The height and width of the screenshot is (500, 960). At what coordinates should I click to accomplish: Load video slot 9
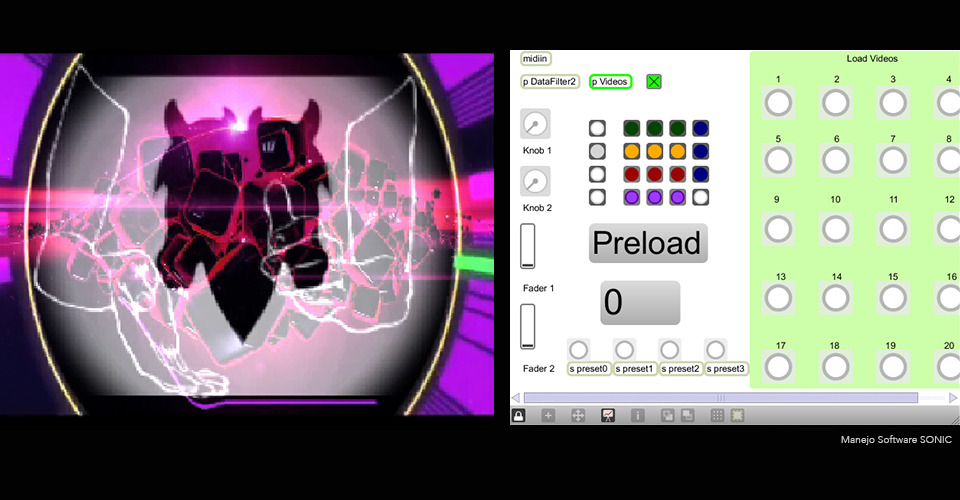[x=778, y=229]
